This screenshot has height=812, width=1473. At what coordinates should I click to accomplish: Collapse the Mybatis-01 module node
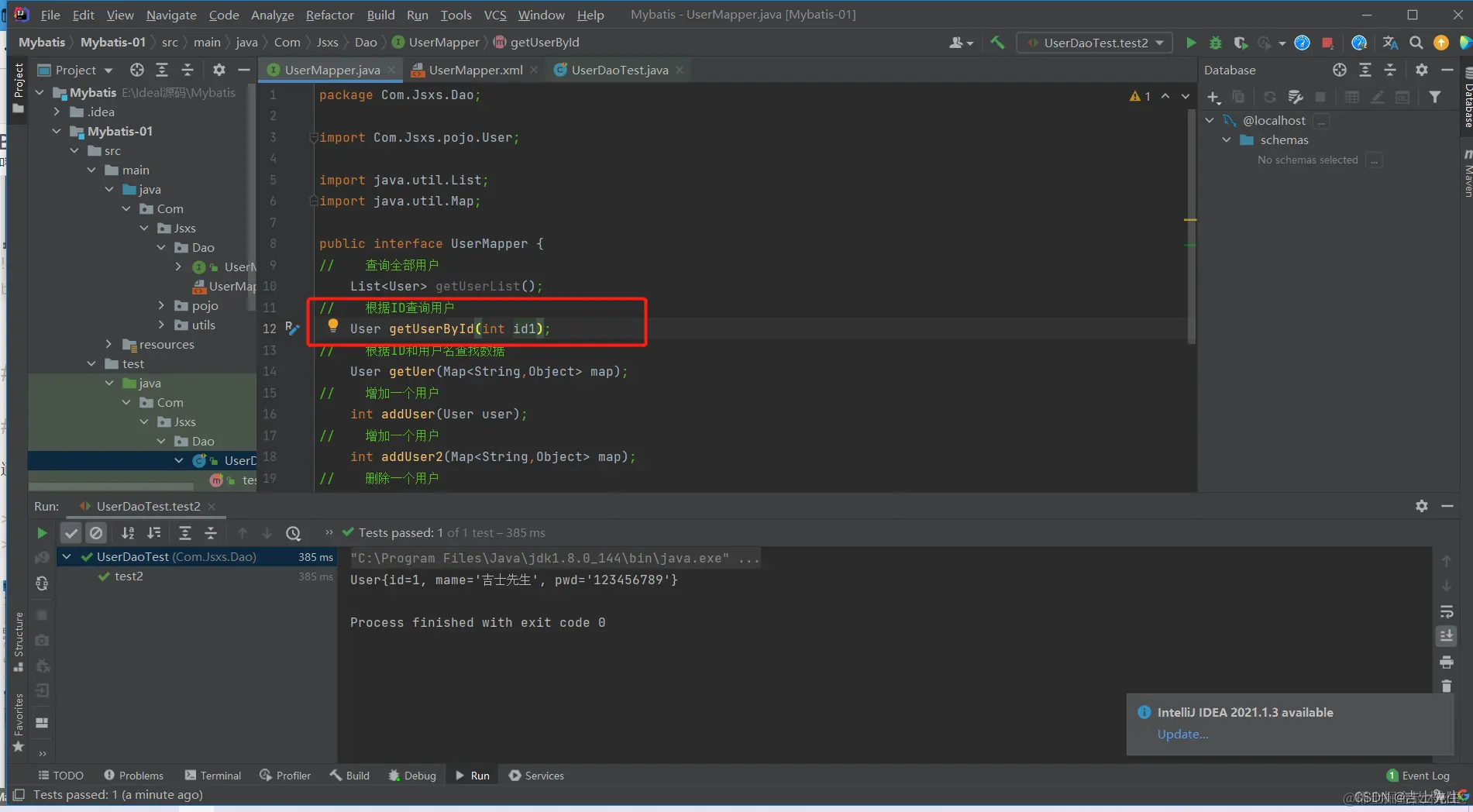(57, 132)
